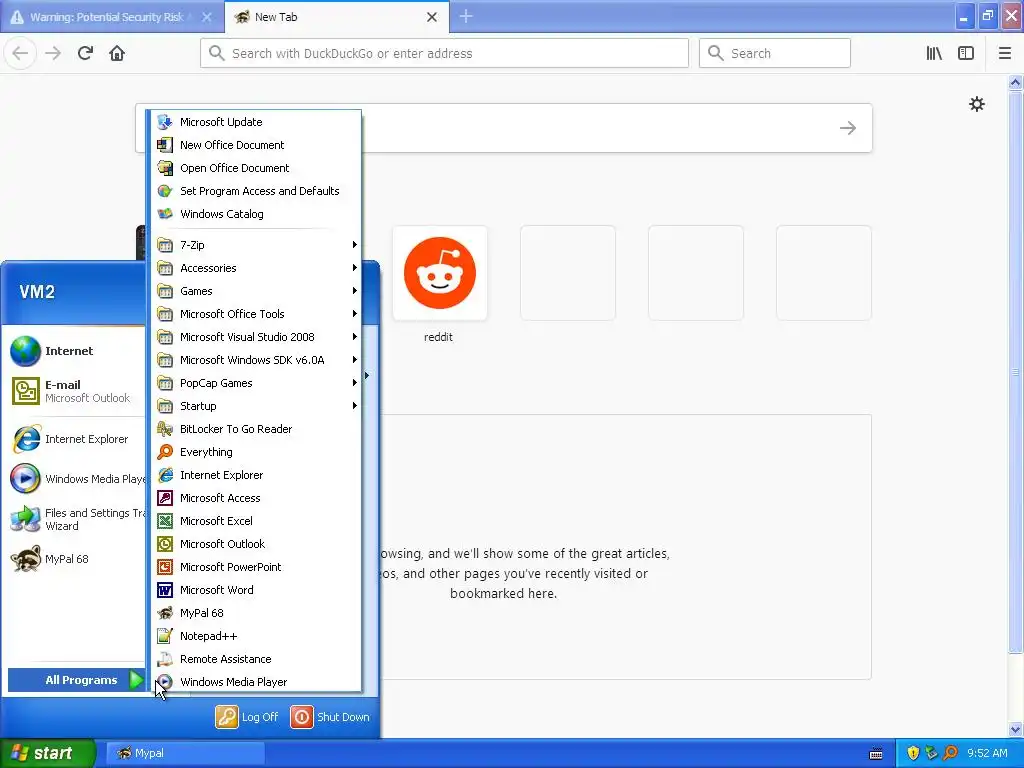This screenshot has width=1024, height=768.
Task: Click the security shield tray icon
Action: tap(913, 753)
